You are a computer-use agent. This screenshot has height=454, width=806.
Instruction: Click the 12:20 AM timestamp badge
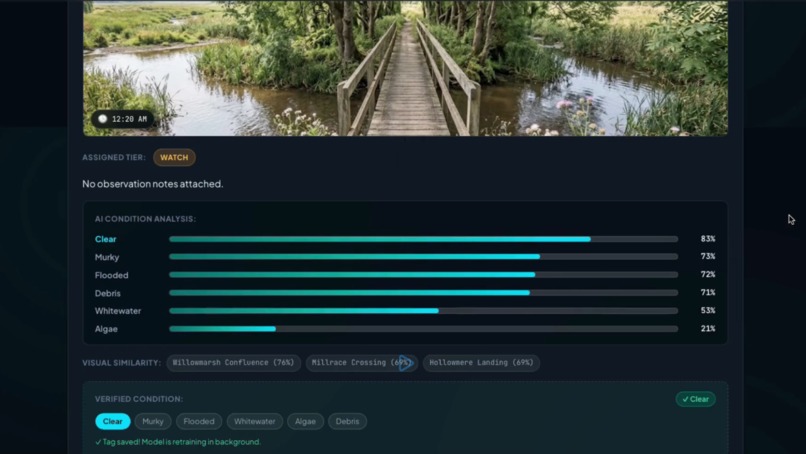(x=122, y=119)
